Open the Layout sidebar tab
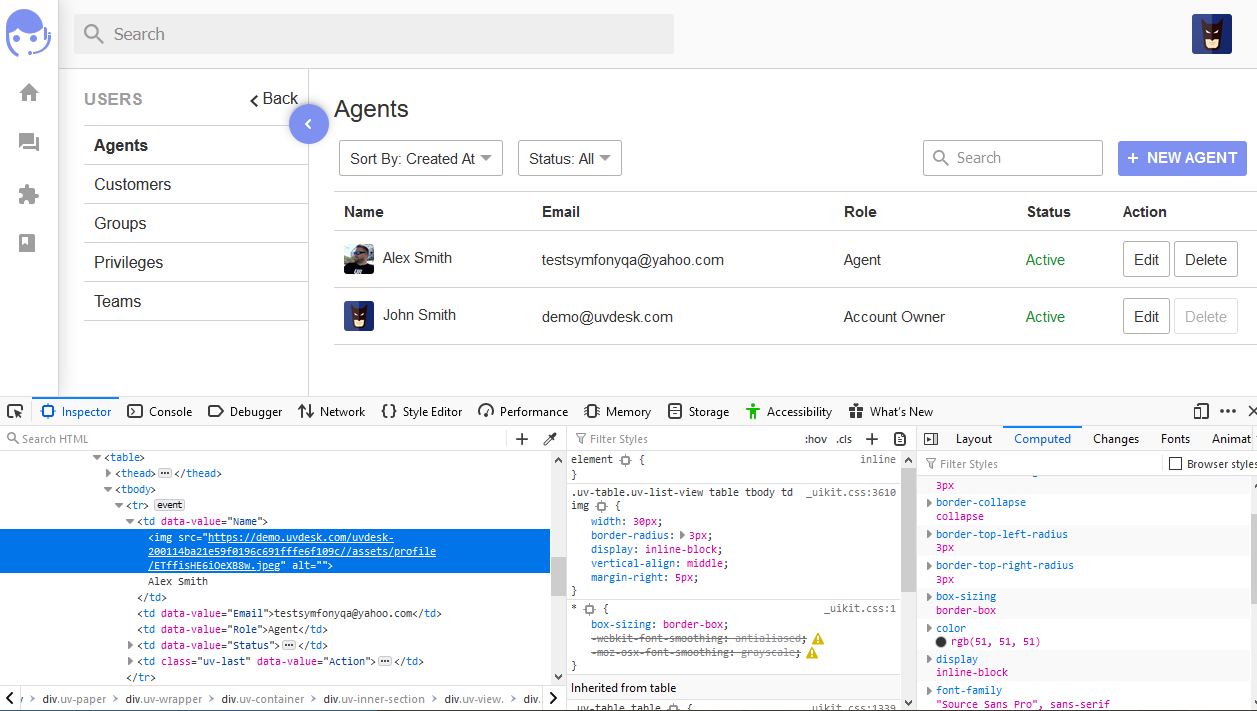 [974, 439]
